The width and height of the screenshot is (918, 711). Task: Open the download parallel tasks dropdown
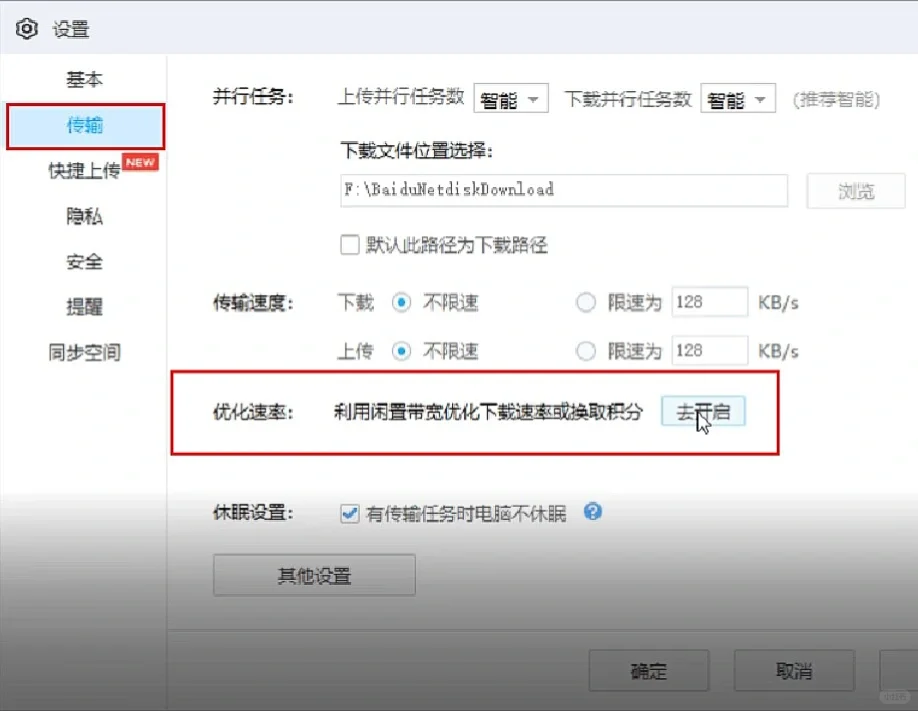tap(737, 98)
